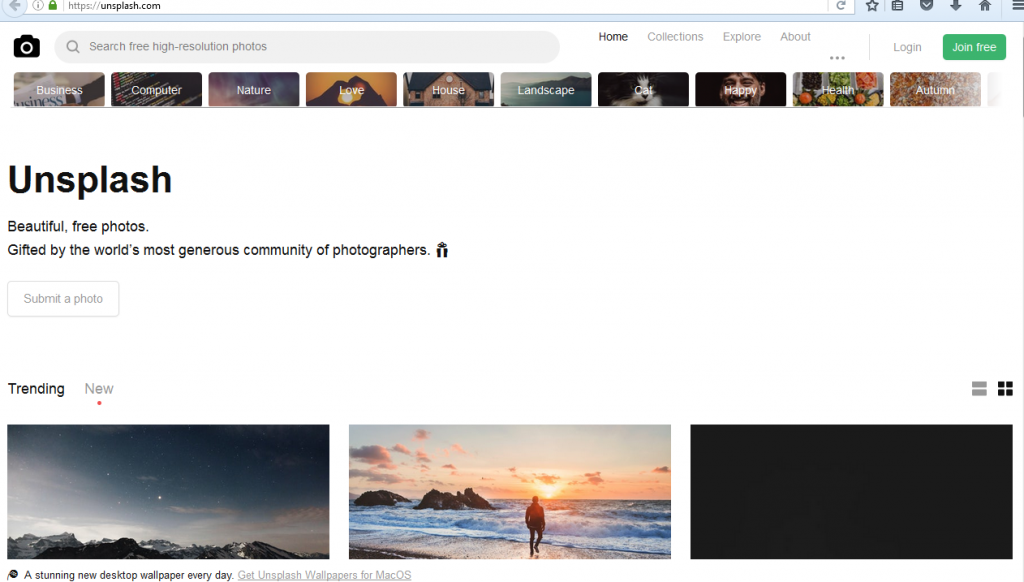Open the Collections nav item
Screen dimensions: 1024x582
(x=675, y=37)
